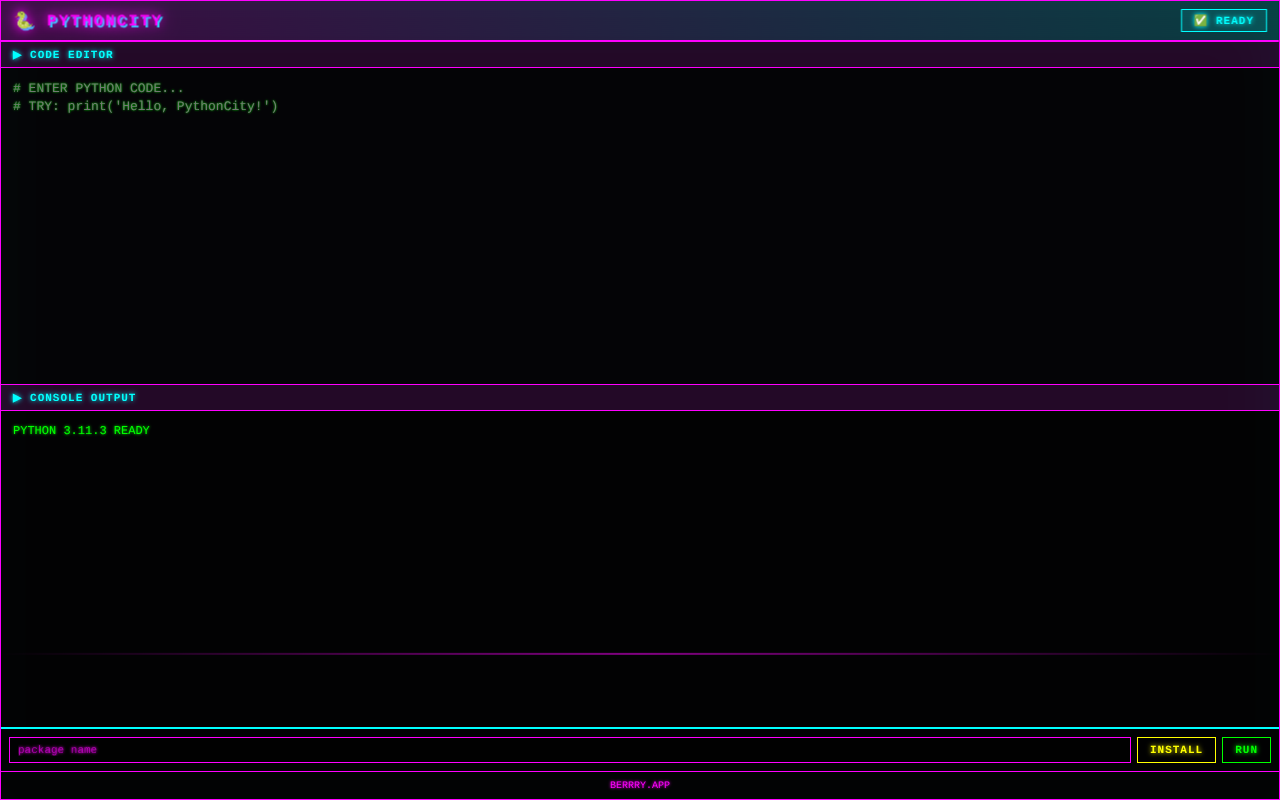Viewport: 1280px width, 800px height.
Task: Click the Hello PythonCity example comment
Action: [145, 106]
